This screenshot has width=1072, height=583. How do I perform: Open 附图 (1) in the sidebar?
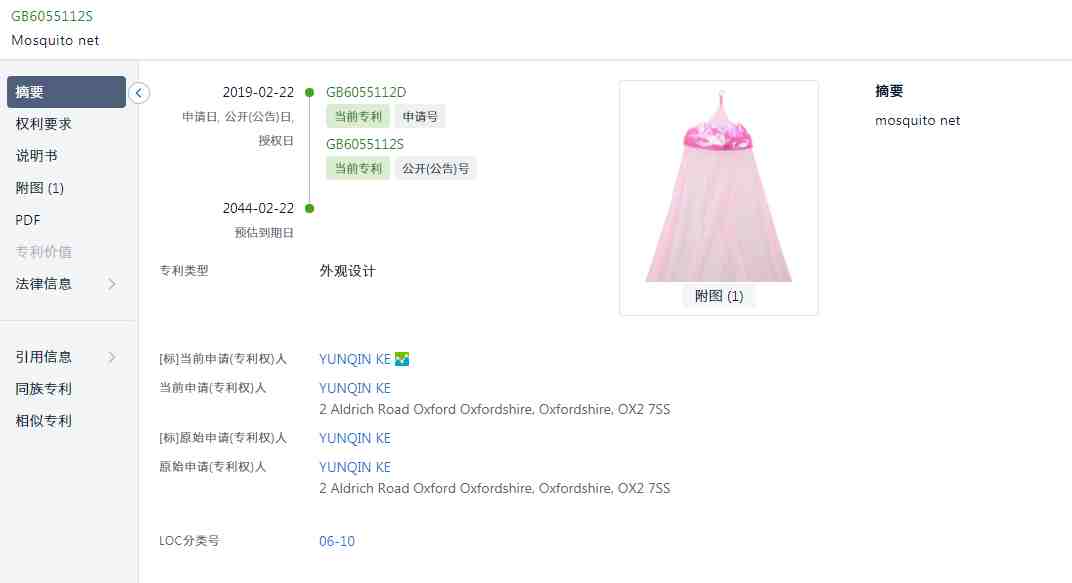(x=40, y=188)
